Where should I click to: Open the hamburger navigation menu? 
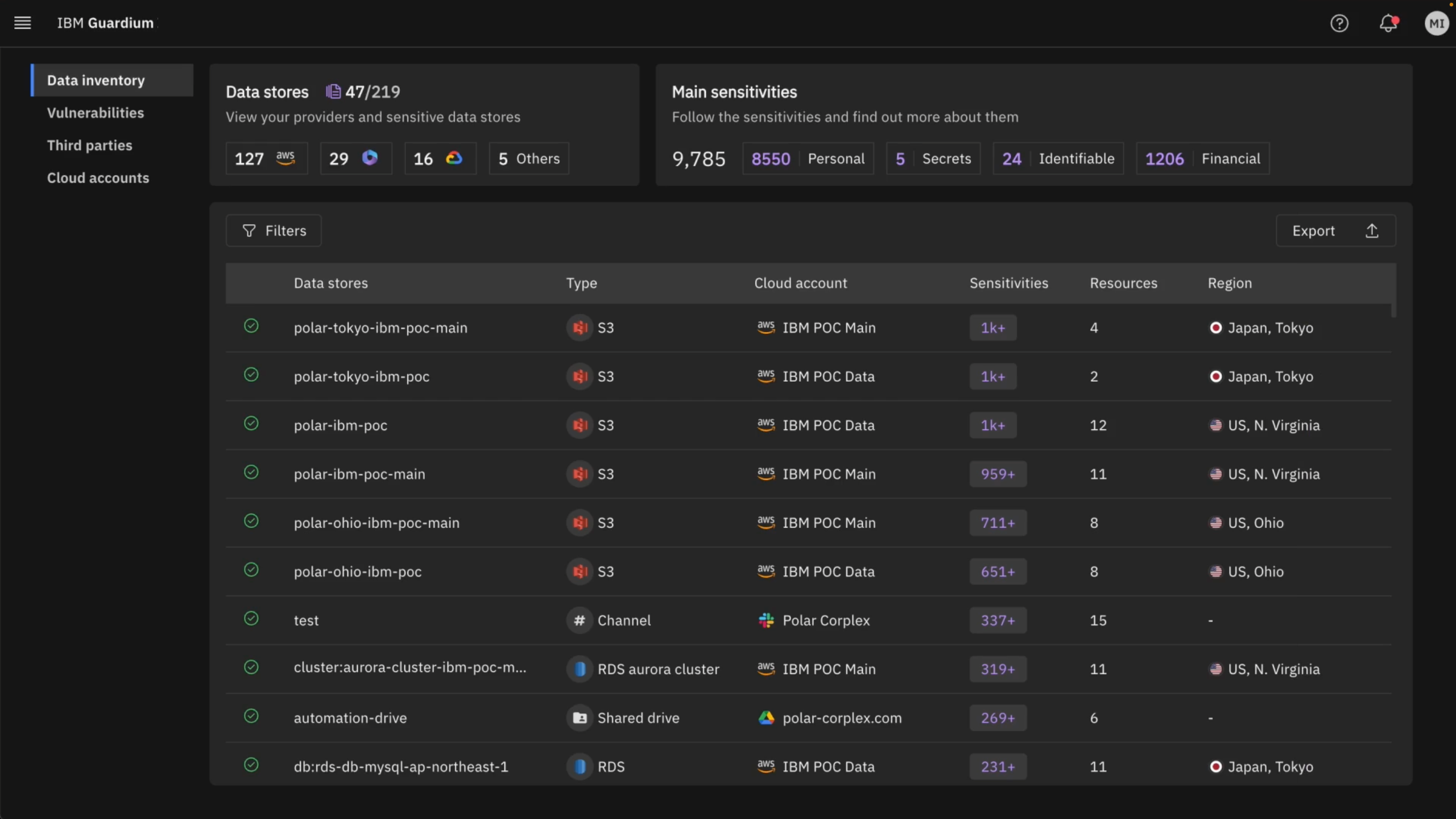[22, 23]
